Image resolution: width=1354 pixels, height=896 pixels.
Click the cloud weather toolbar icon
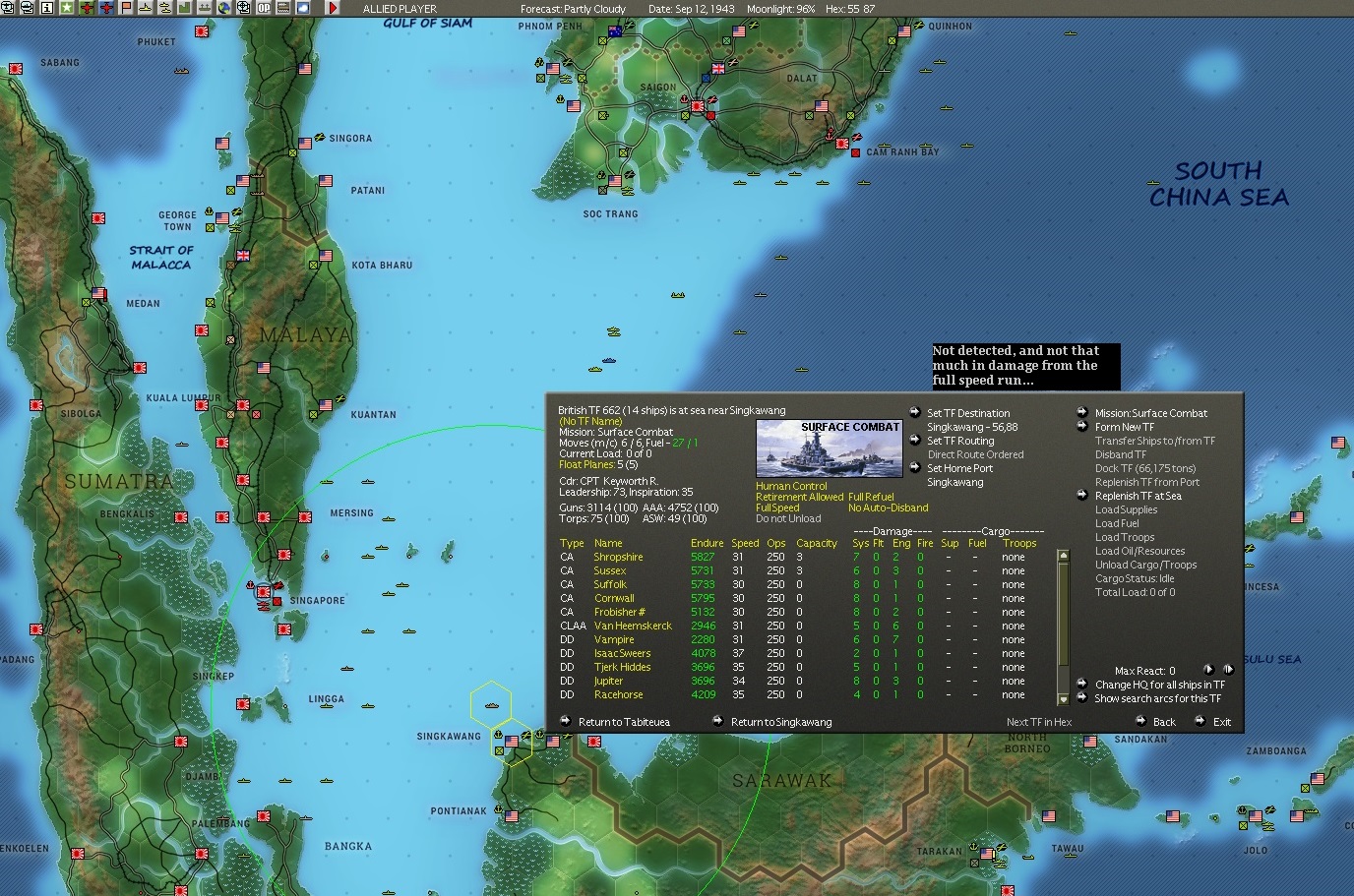pos(303,8)
